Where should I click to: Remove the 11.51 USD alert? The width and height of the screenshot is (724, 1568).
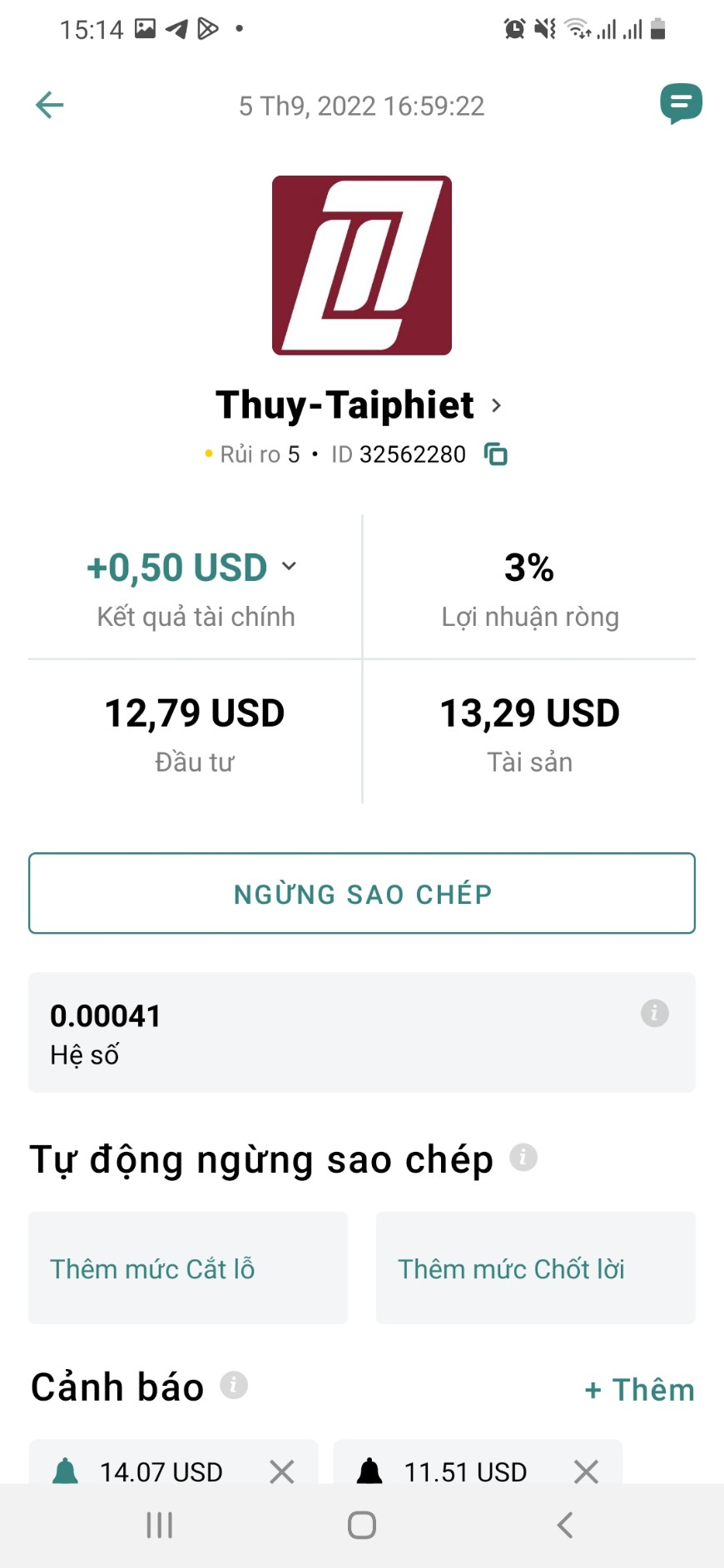587,1471
